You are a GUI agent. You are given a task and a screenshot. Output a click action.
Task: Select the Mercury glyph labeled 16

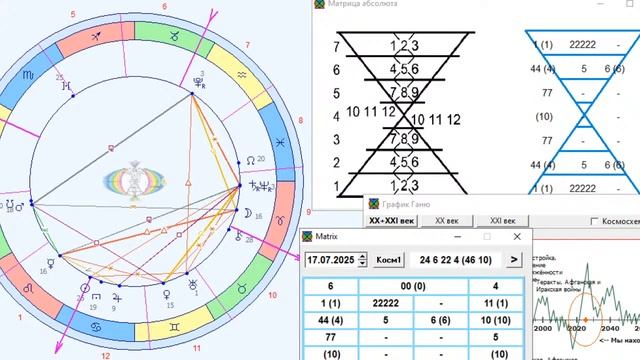point(51,263)
